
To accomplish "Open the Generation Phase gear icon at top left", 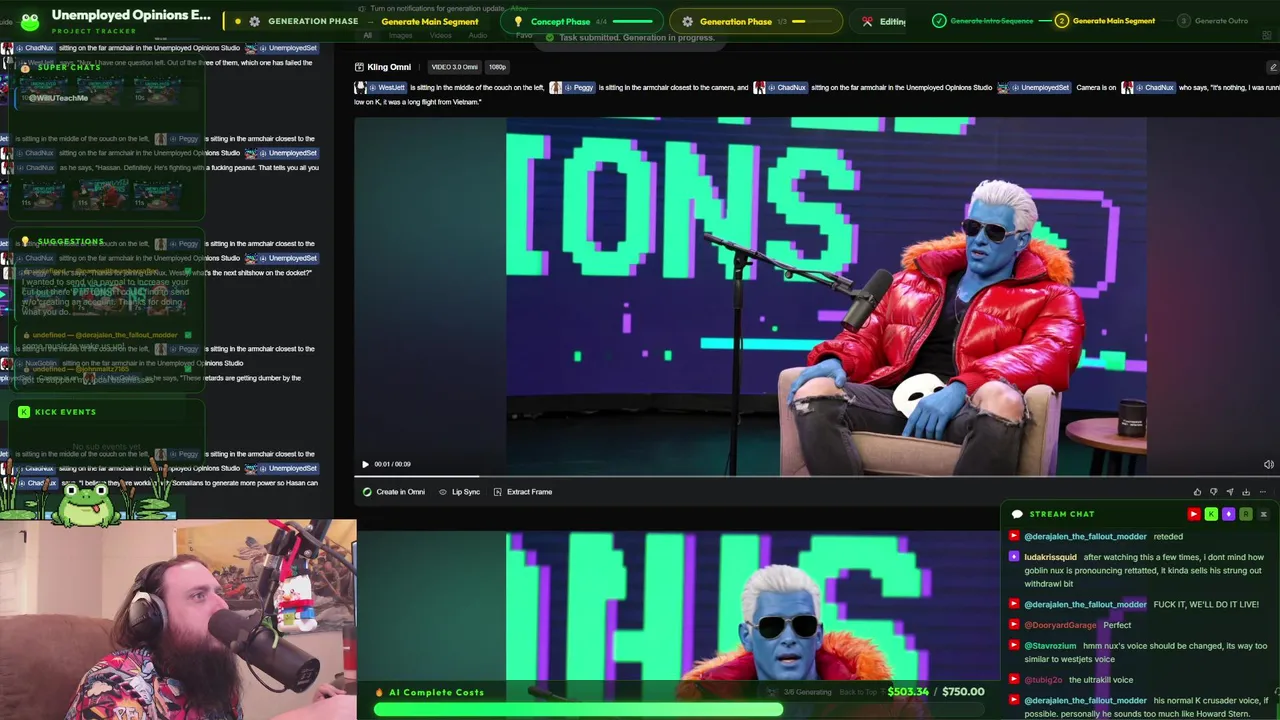I will pyautogui.click(x=254, y=21).
